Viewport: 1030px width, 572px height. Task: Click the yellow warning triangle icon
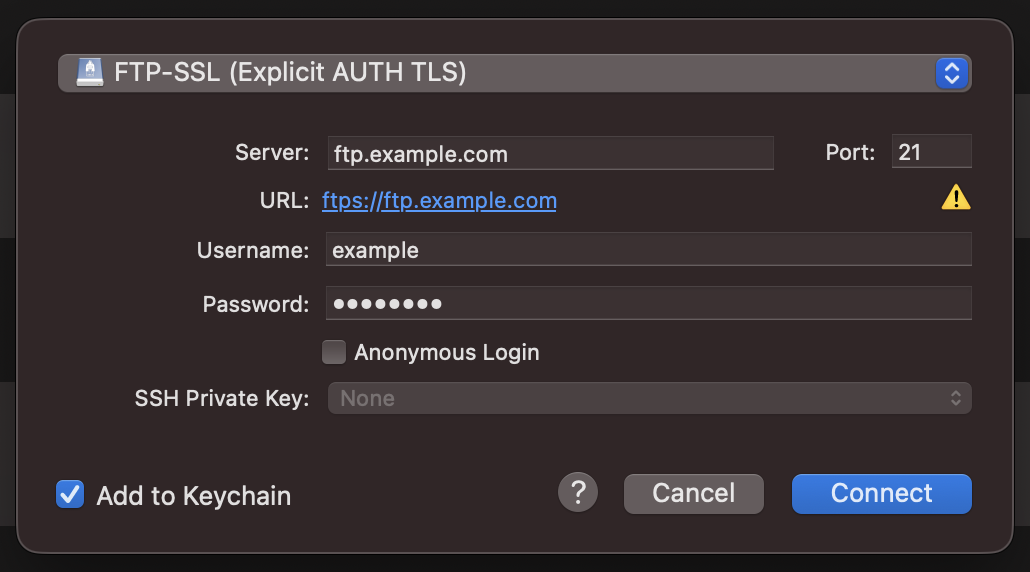pos(956,198)
